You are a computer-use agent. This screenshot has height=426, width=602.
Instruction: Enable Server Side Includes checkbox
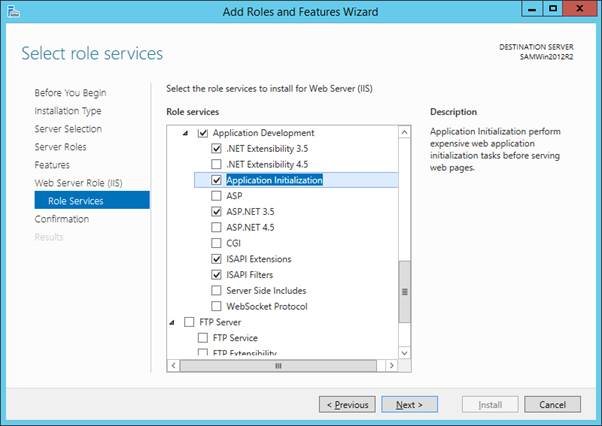(217, 291)
